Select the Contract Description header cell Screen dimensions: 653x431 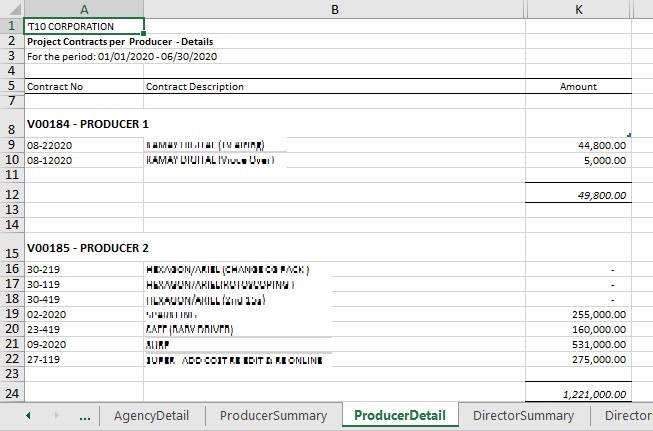point(334,86)
